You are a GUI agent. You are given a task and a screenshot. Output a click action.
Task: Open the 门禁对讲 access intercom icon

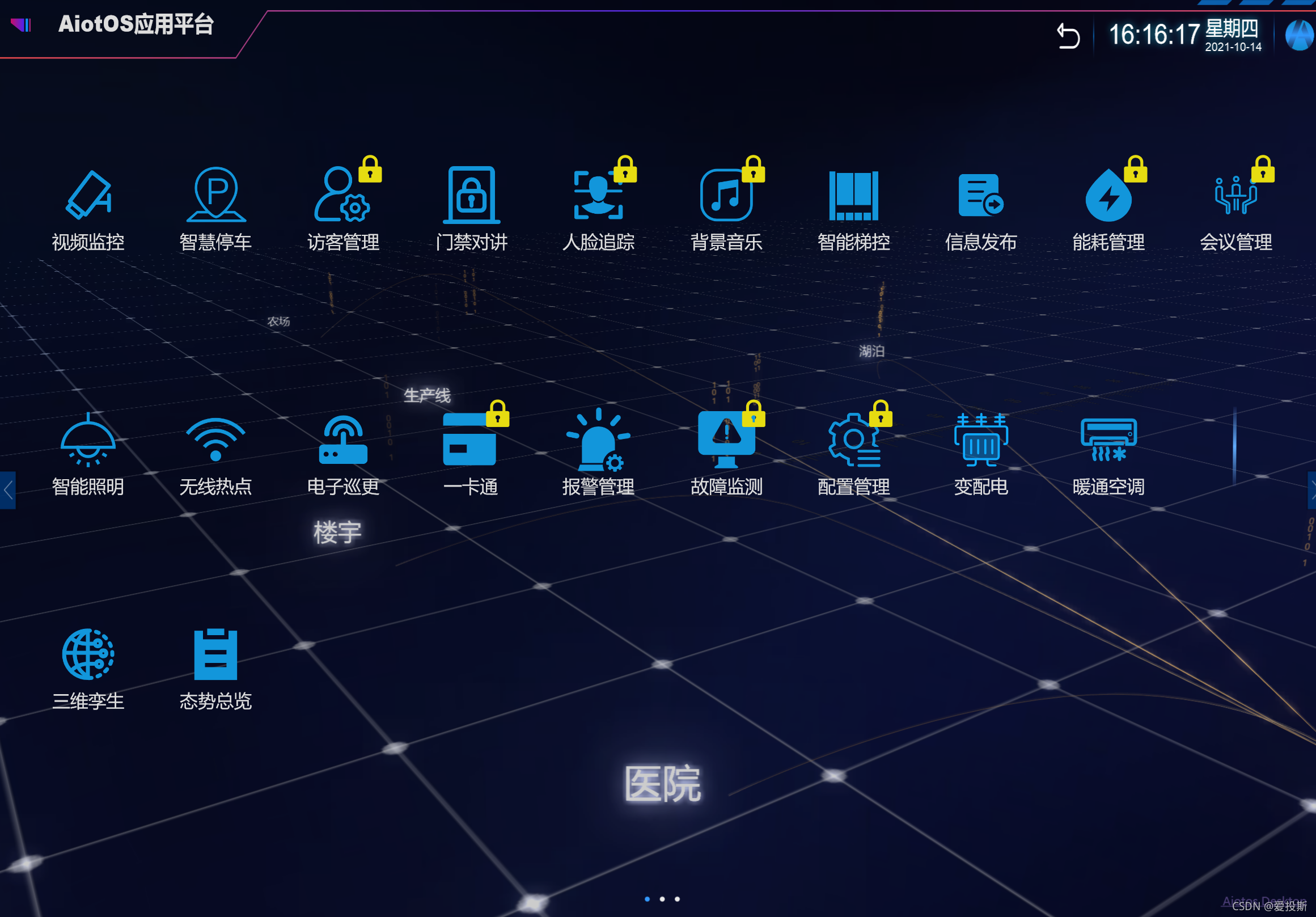pos(471,196)
